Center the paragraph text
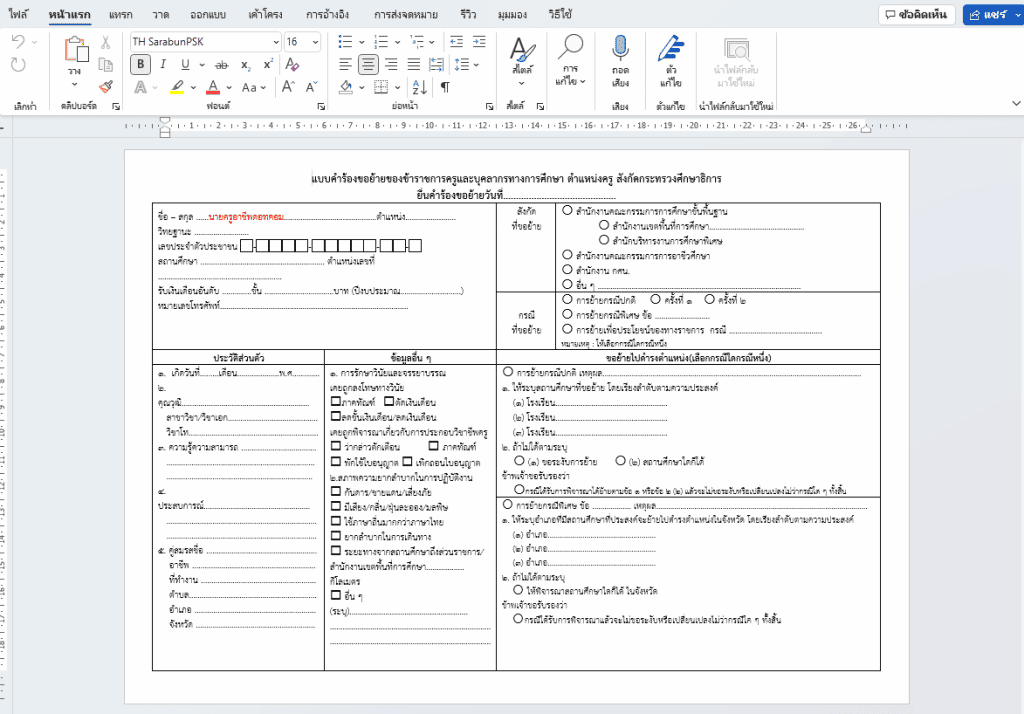 pos(368,64)
